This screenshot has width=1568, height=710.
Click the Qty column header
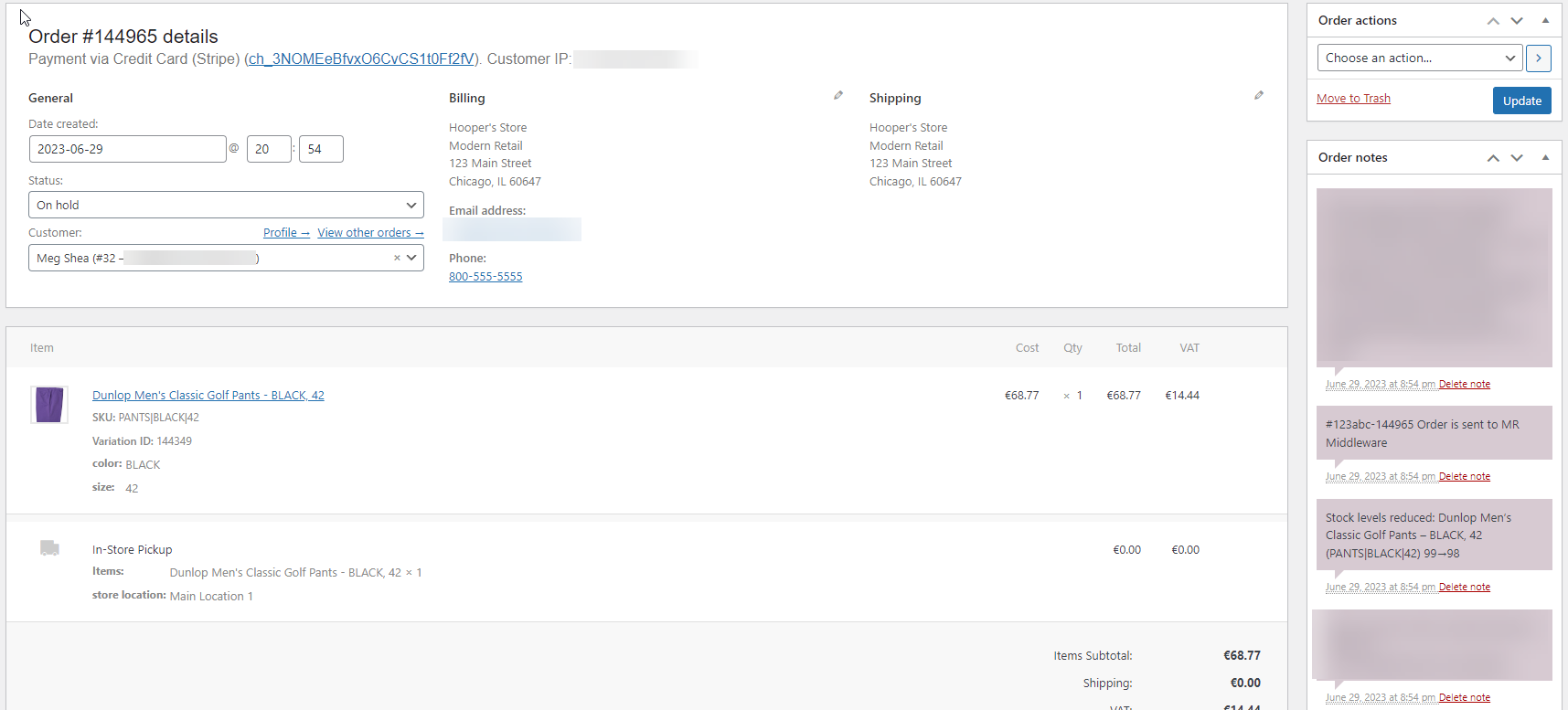click(1072, 348)
